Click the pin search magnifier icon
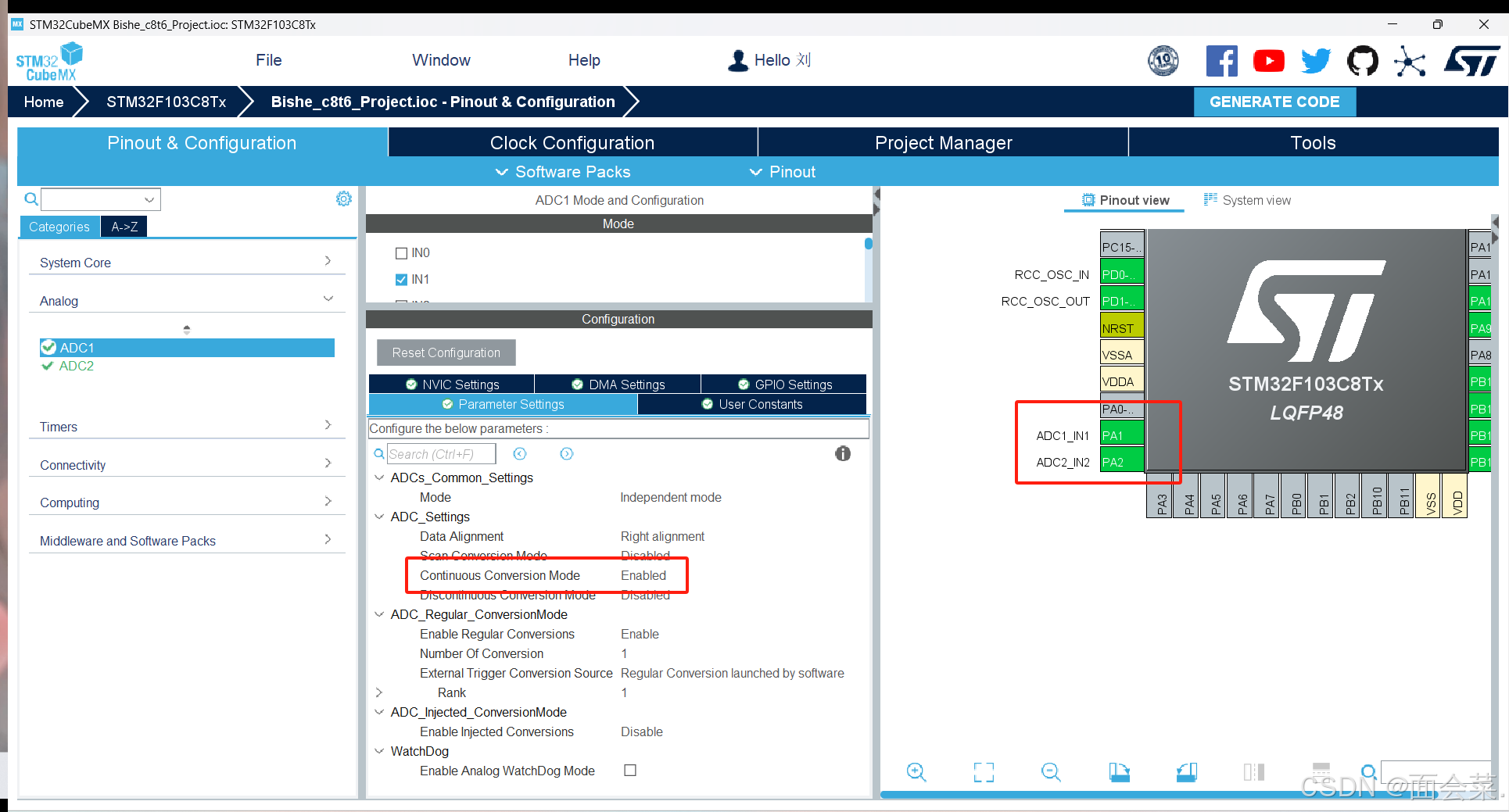 (x=1369, y=772)
